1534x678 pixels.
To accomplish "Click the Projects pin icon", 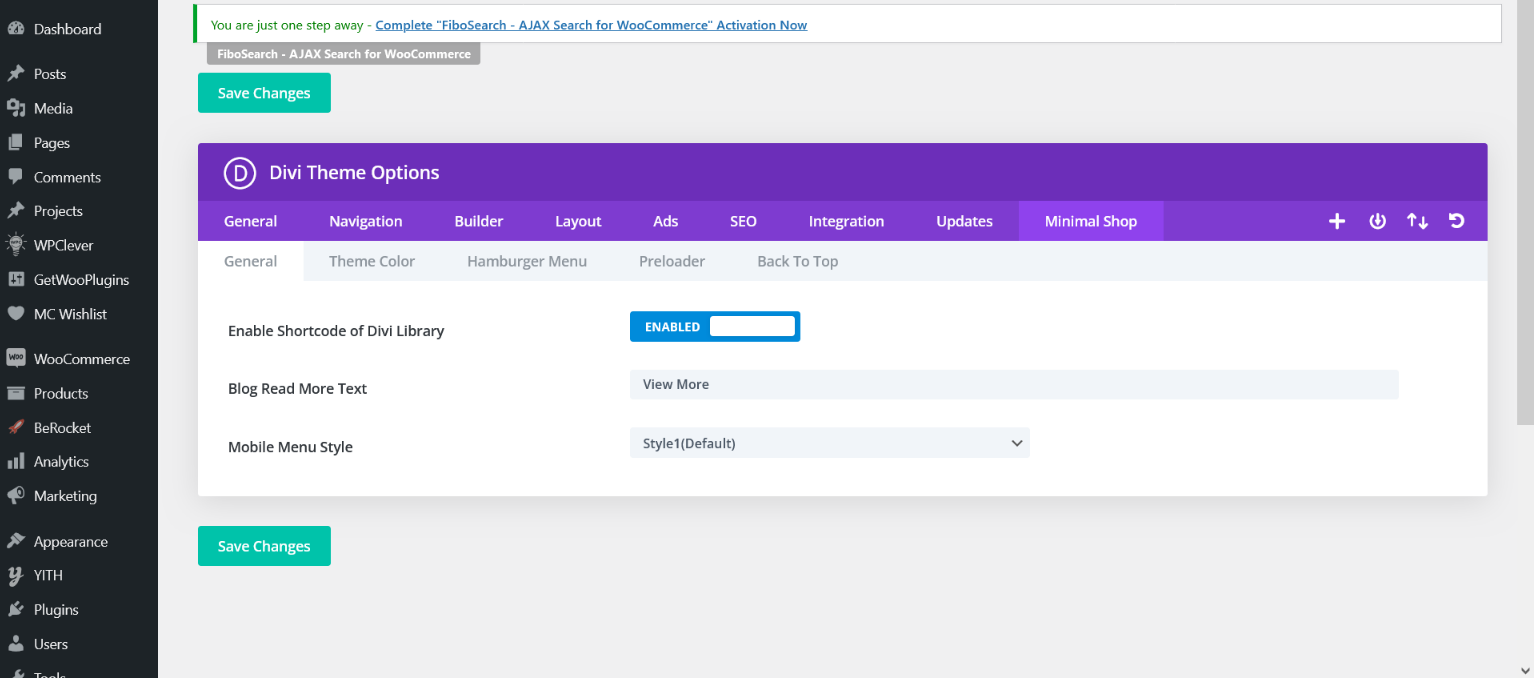I will [15, 211].
